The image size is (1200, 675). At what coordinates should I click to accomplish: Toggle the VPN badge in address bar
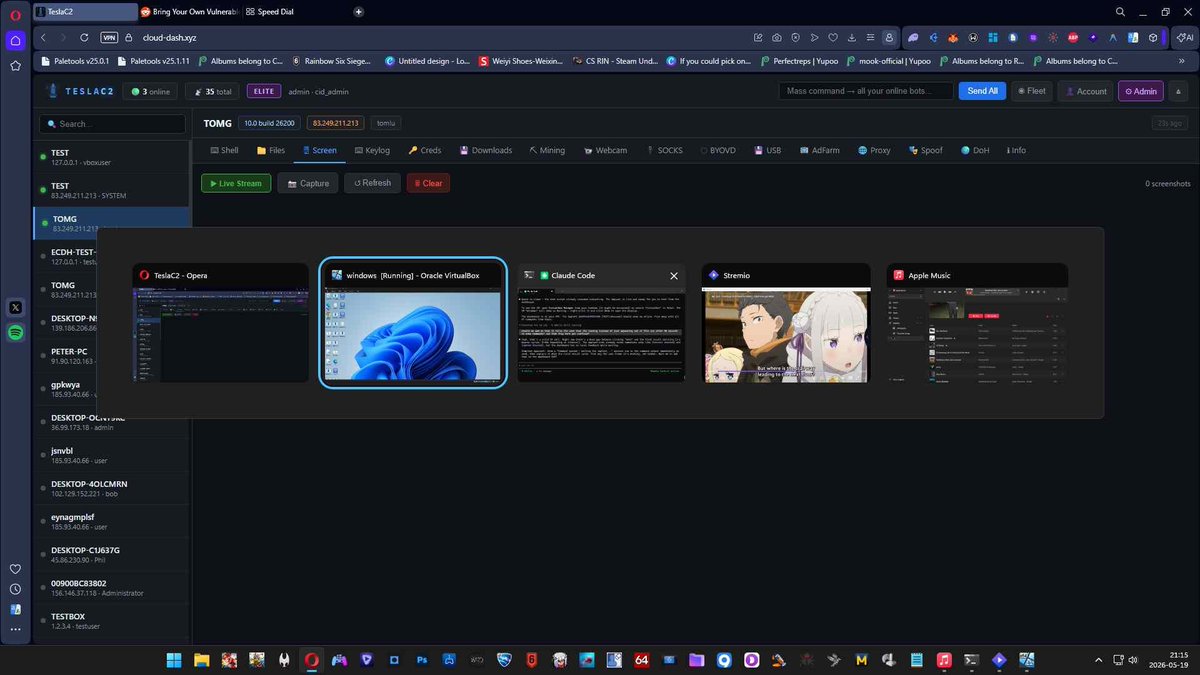[110, 37]
